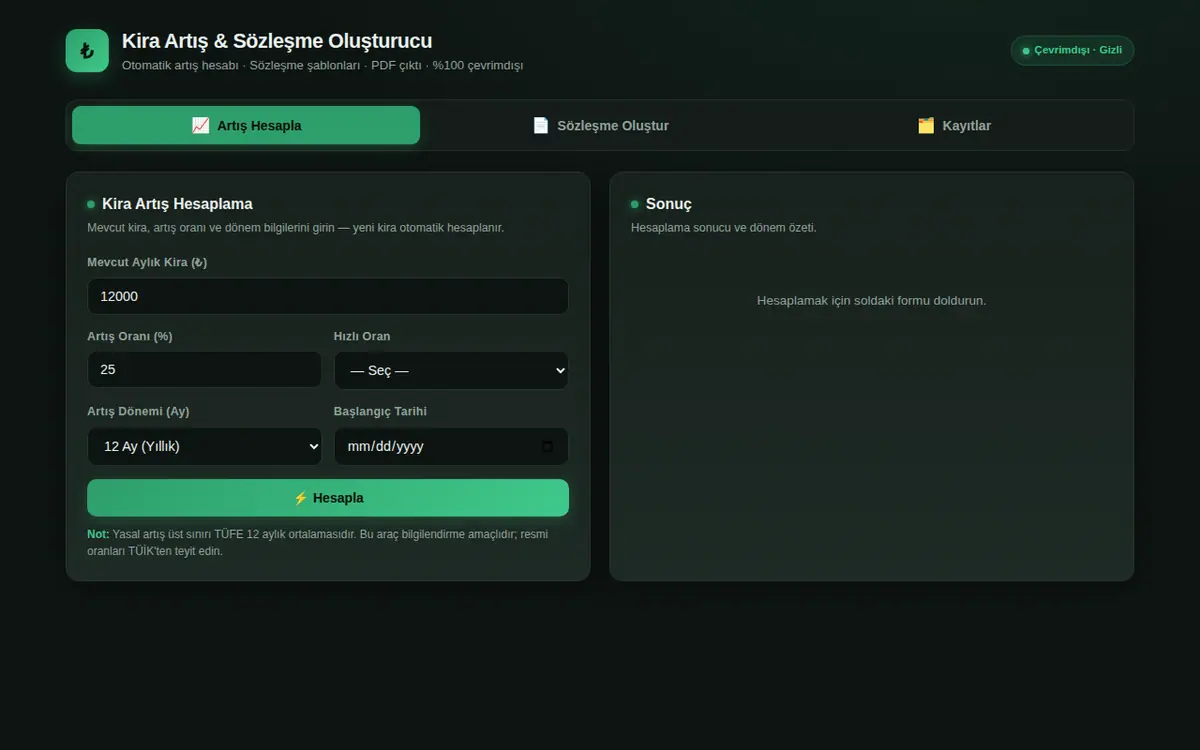Click the 'Kira Artış & Sözleşme Oluşturucu' title
The height and width of the screenshot is (750, 1200).
coord(277,41)
